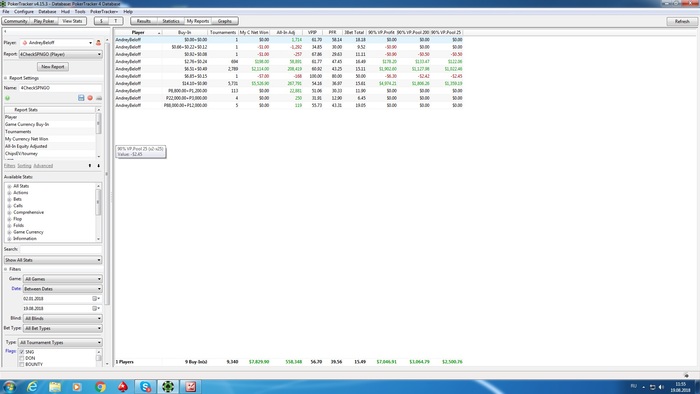Viewport: 700px width, 394px height.
Task: Click the green apply report icon
Action: tap(7, 98)
